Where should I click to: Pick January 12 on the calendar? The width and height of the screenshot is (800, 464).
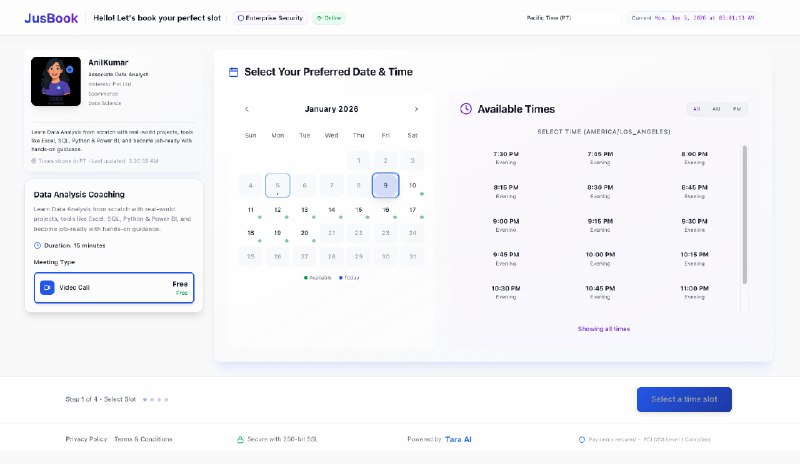(x=277, y=210)
